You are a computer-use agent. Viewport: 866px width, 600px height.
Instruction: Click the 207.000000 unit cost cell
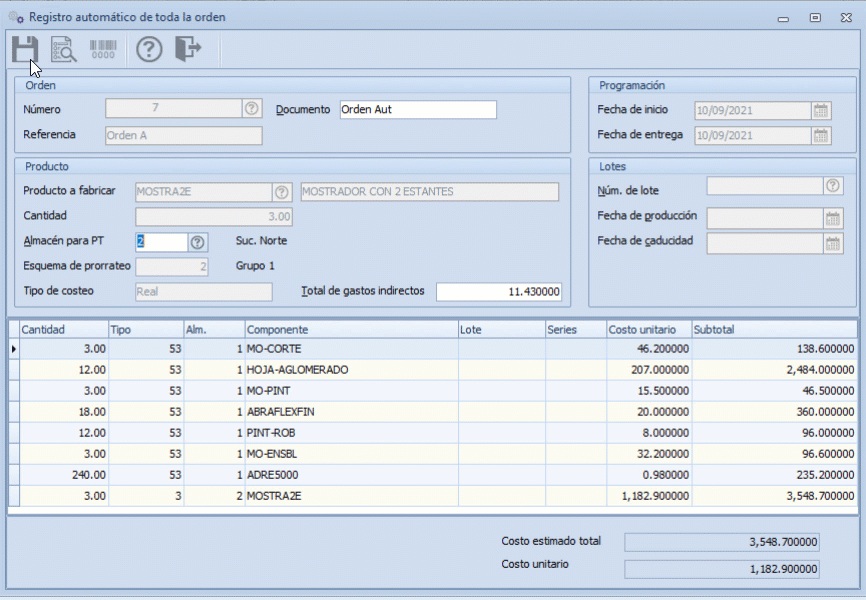(650, 370)
